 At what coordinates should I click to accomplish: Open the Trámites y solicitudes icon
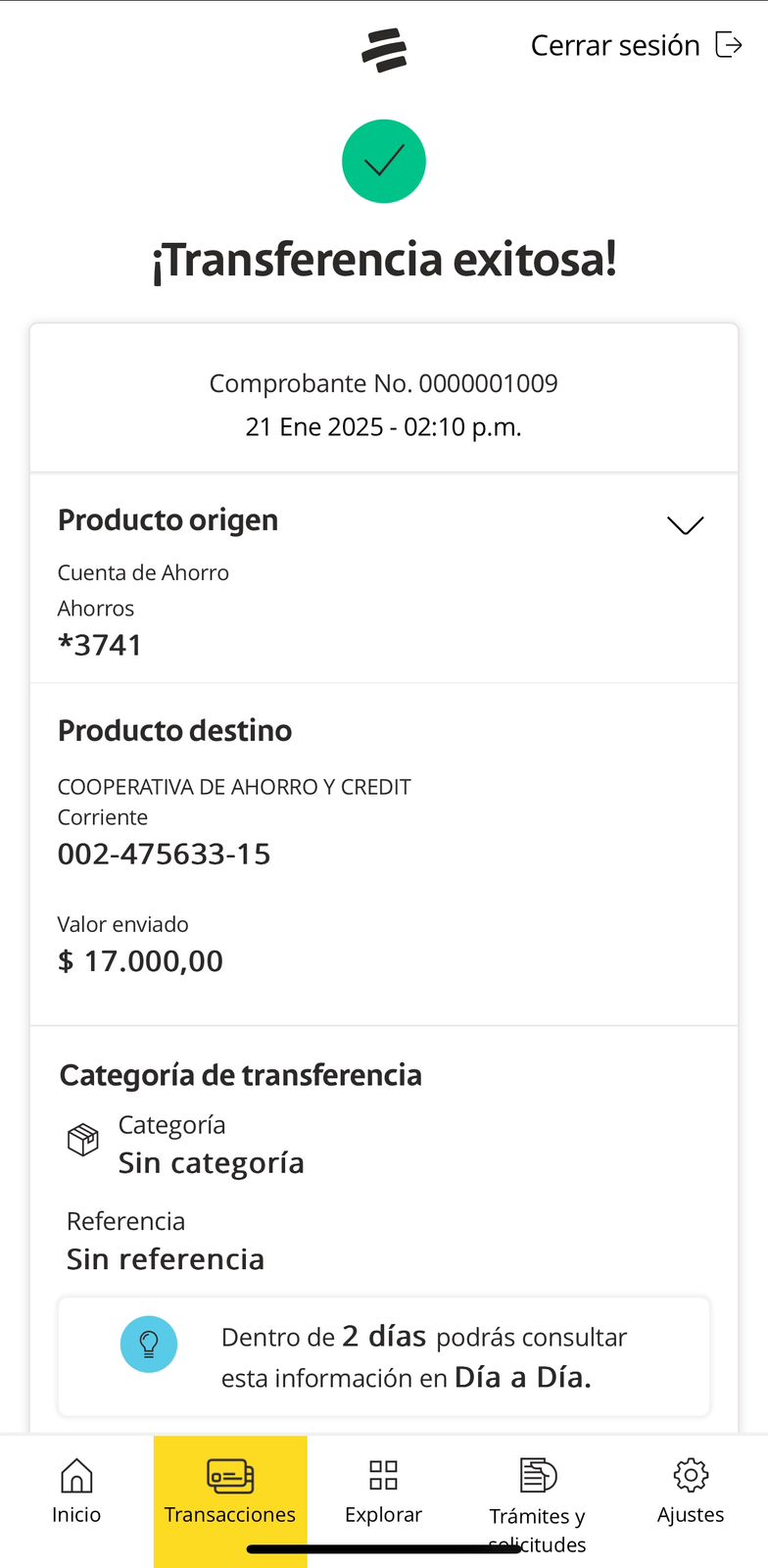538,1475
